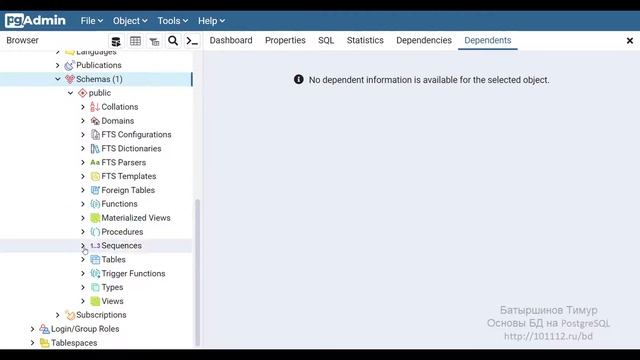
Task: Expand the FTS Parsers node
Action: pos(83,162)
